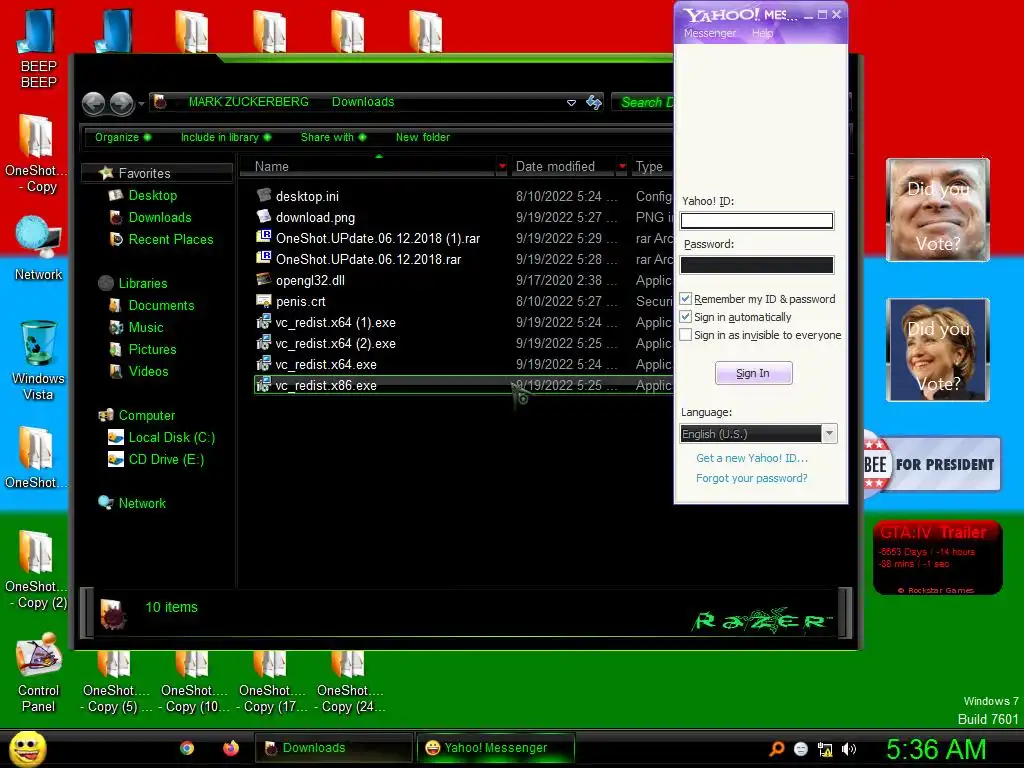Click the download.png file icon

[264, 216]
